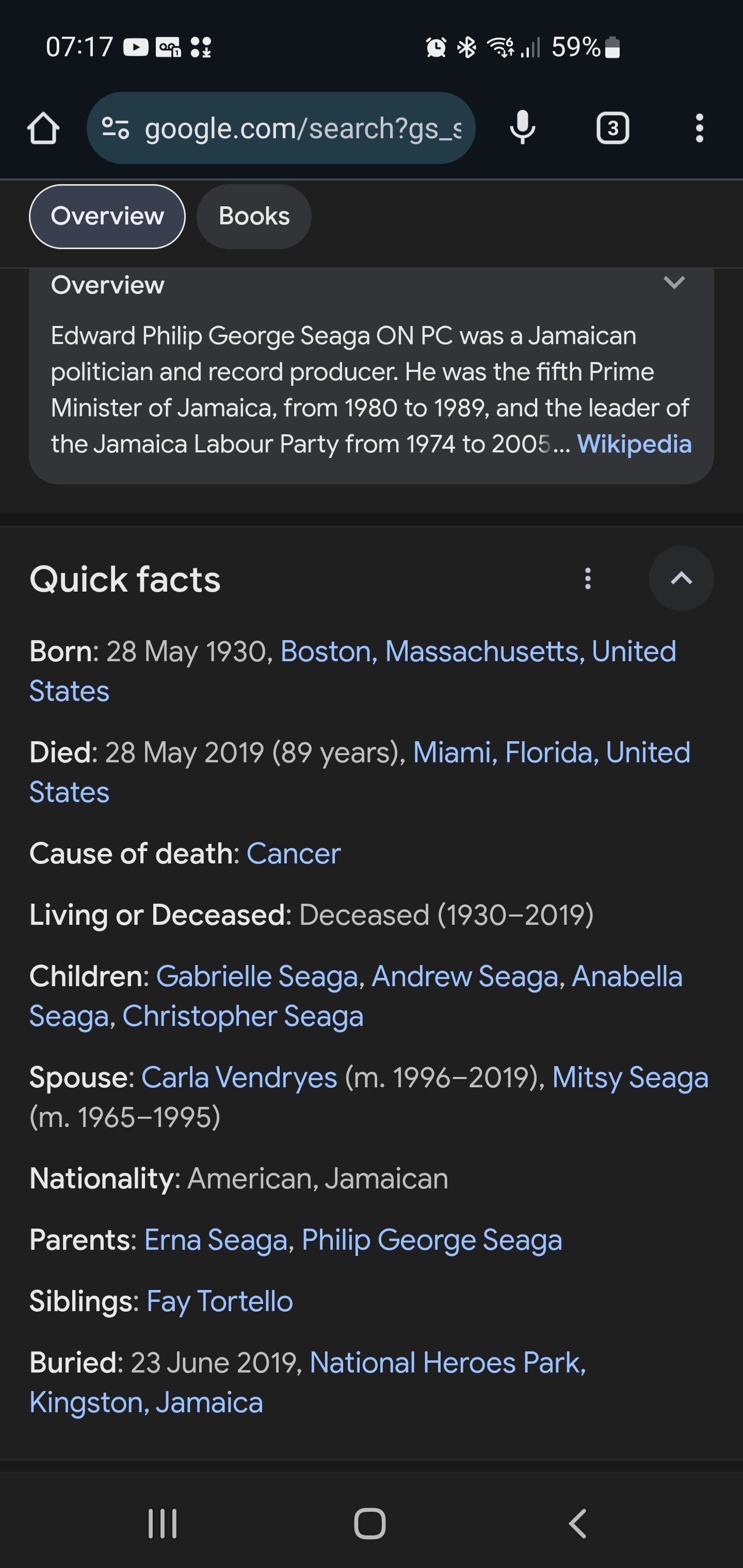743x1568 pixels.
Task: Open site info icon in address bar
Action: pos(115,128)
